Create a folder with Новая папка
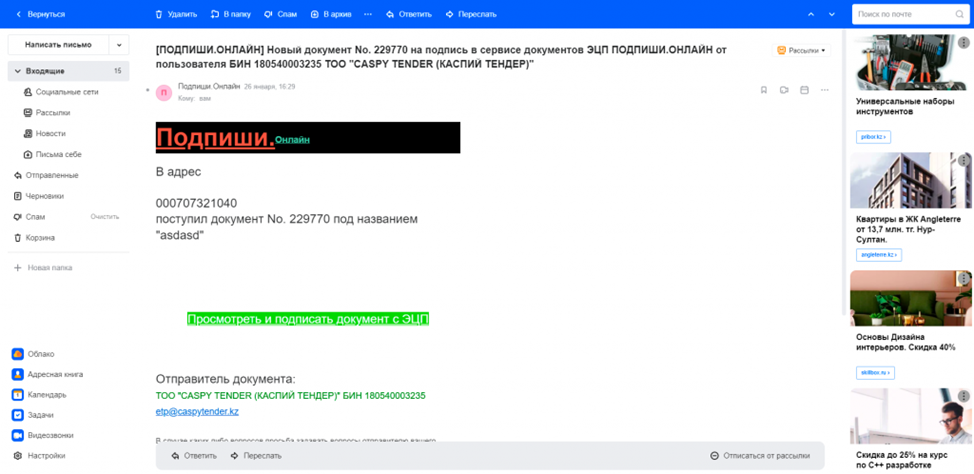The height and width of the screenshot is (474, 974). (43, 268)
